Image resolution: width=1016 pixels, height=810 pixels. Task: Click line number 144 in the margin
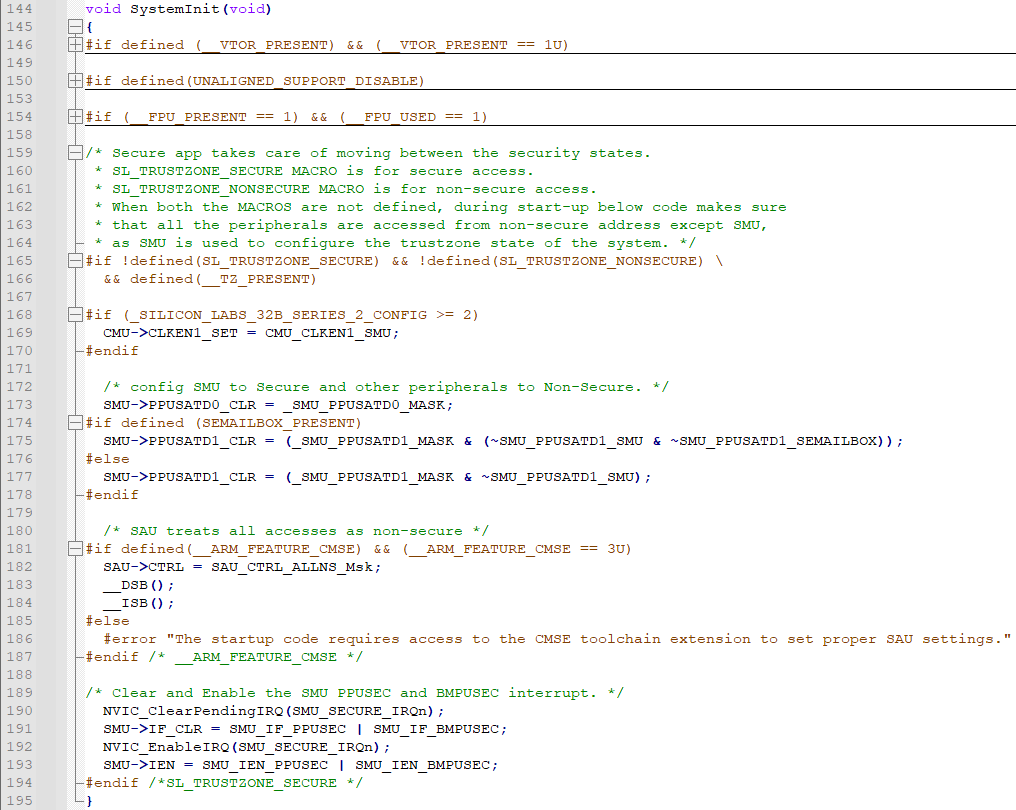20,9
